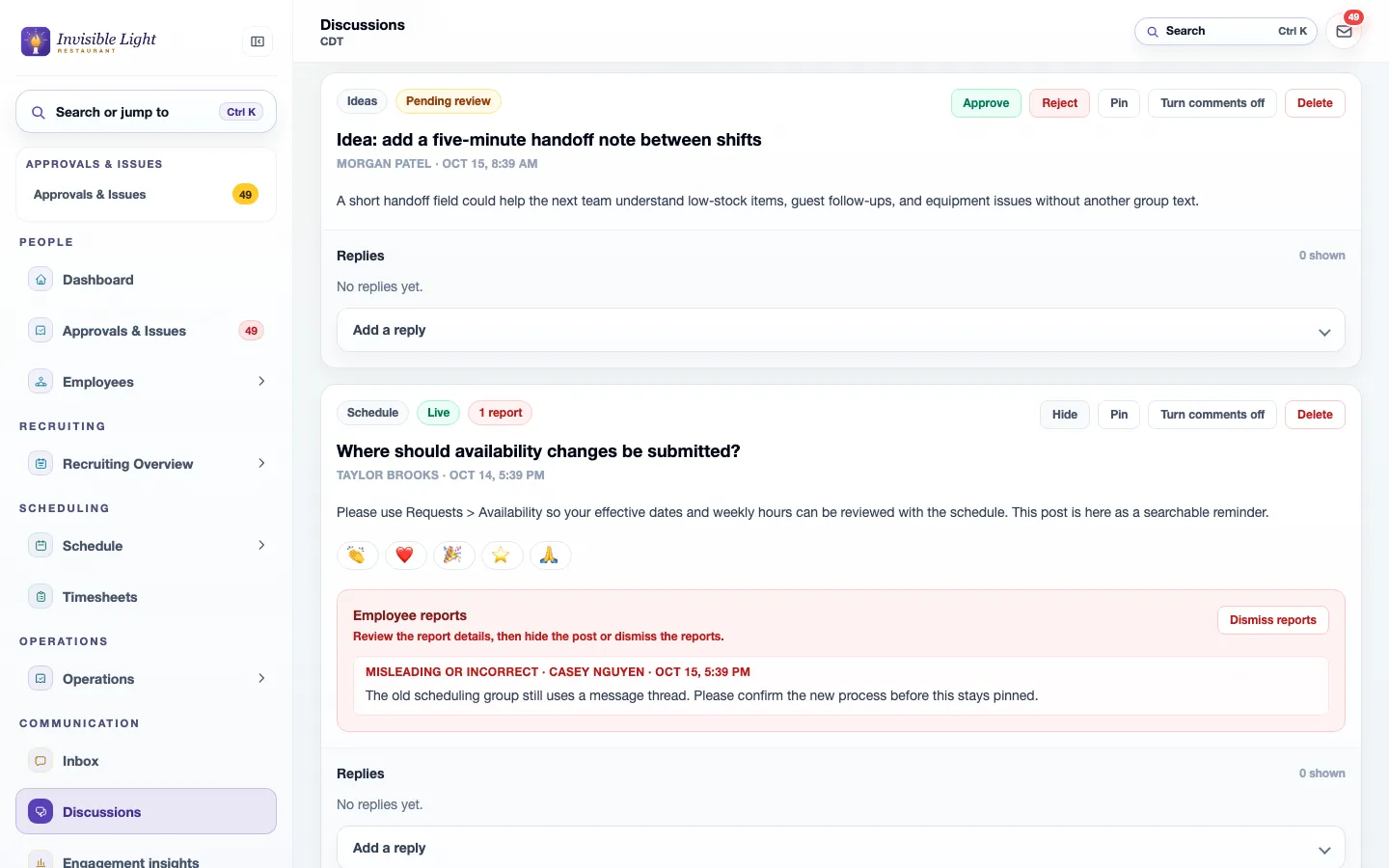The image size is (1389, 868).
Task: React with the star emoji
Action: pyautogui.click(x=502, y=556)
